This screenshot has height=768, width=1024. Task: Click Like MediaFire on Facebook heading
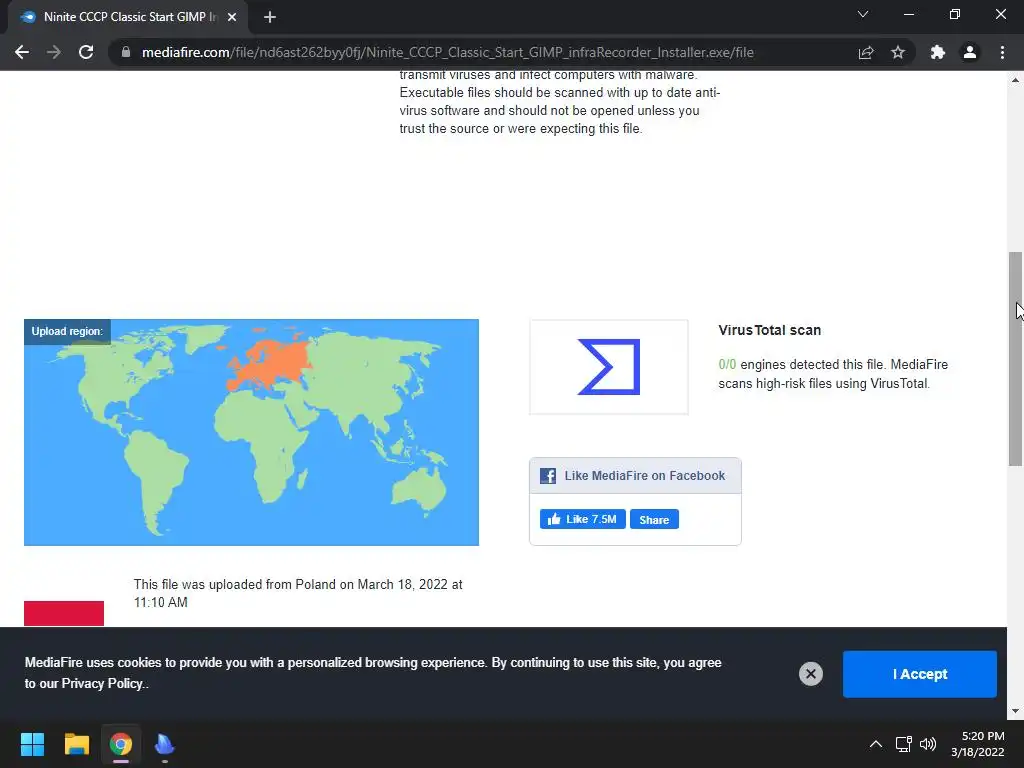pyautogui.click(x=645, y=475)
